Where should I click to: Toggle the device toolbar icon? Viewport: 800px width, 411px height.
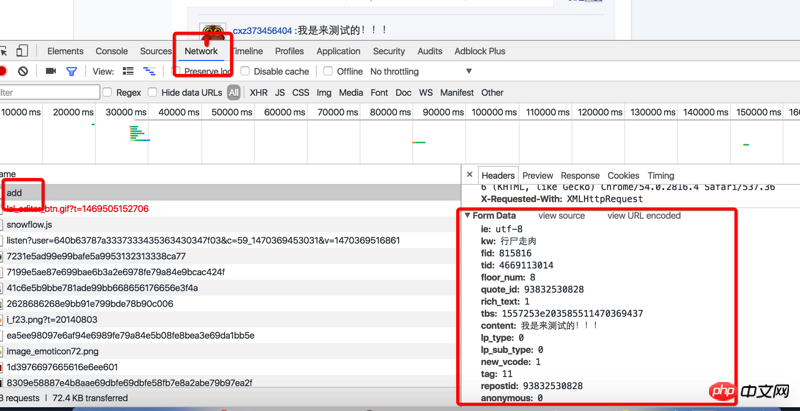[x=22, y=51]
